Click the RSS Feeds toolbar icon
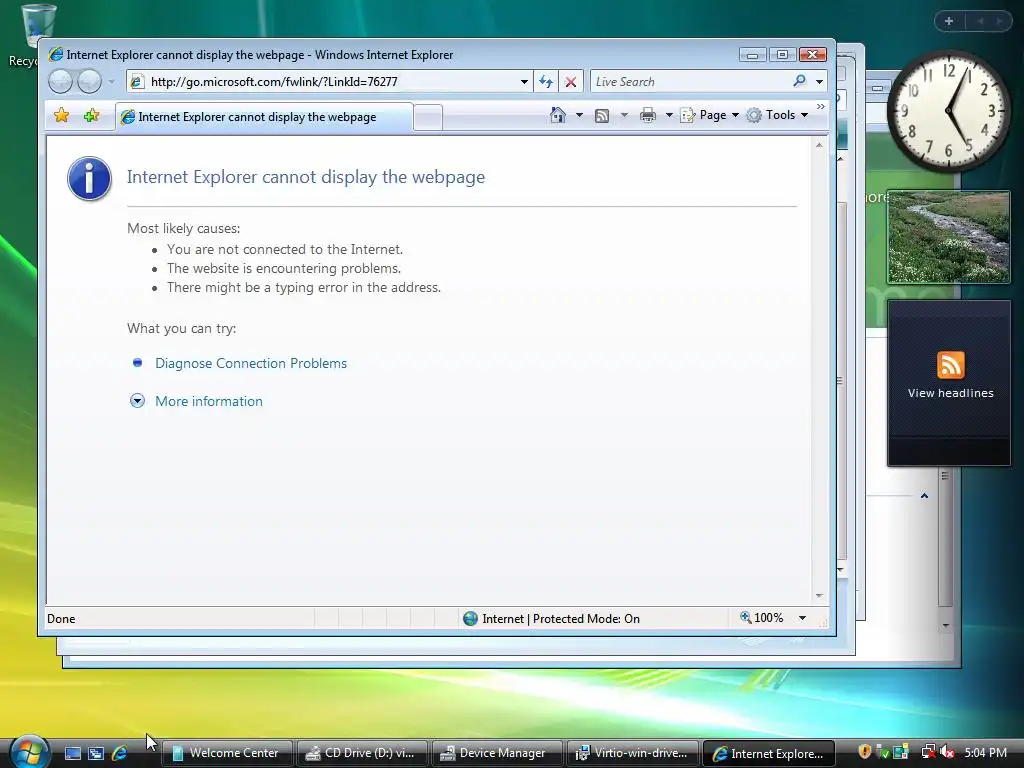1024x768 pixels. pyautogui.click(x=601, y=116)
